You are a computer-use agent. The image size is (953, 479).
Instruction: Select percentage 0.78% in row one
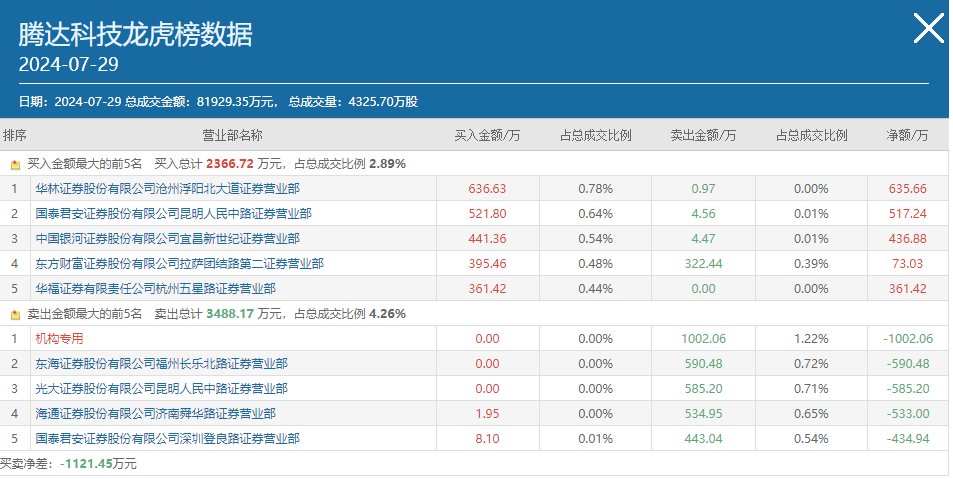click(596, 189)
